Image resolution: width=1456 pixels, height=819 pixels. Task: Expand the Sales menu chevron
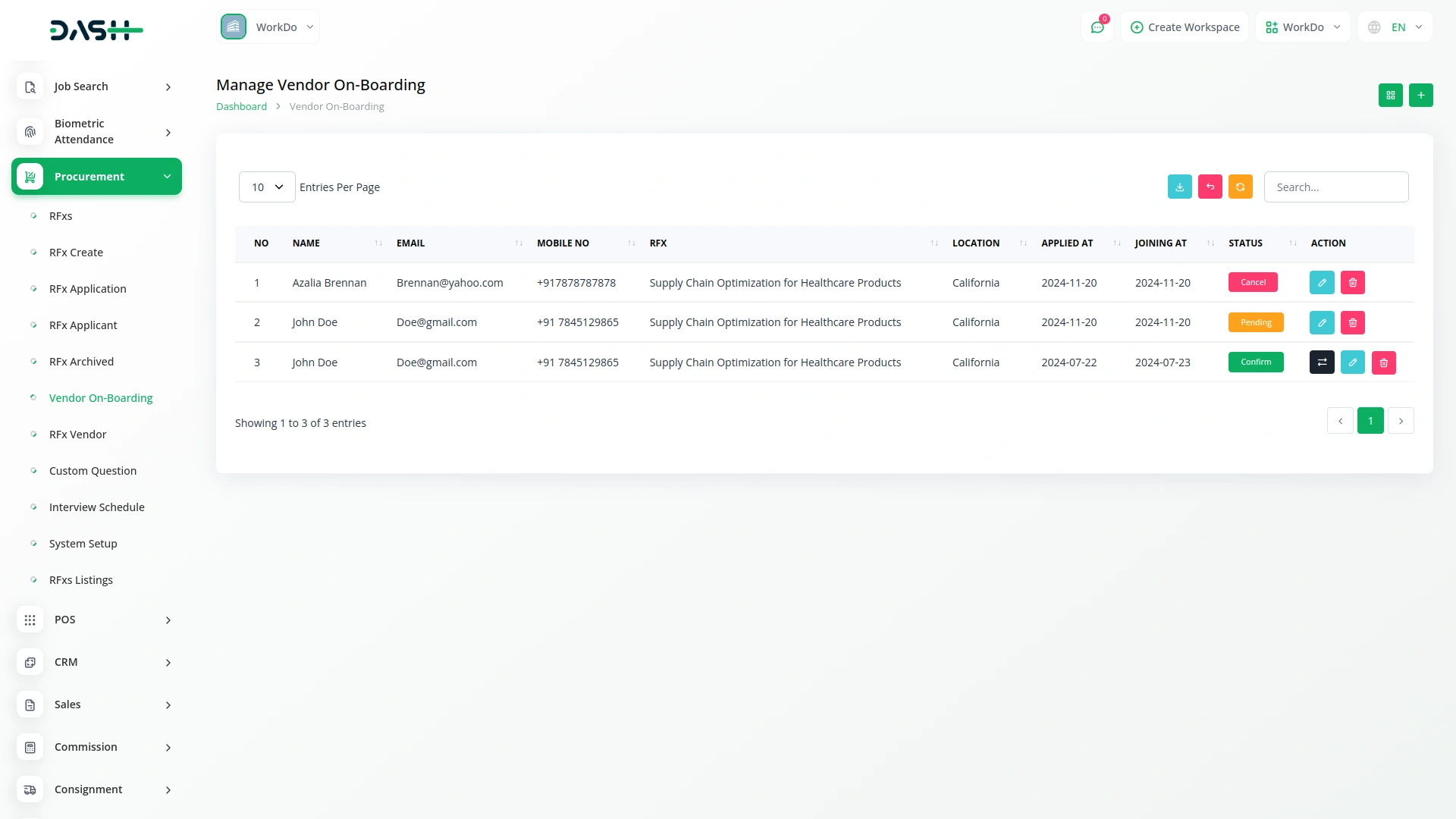coord(168,704)
